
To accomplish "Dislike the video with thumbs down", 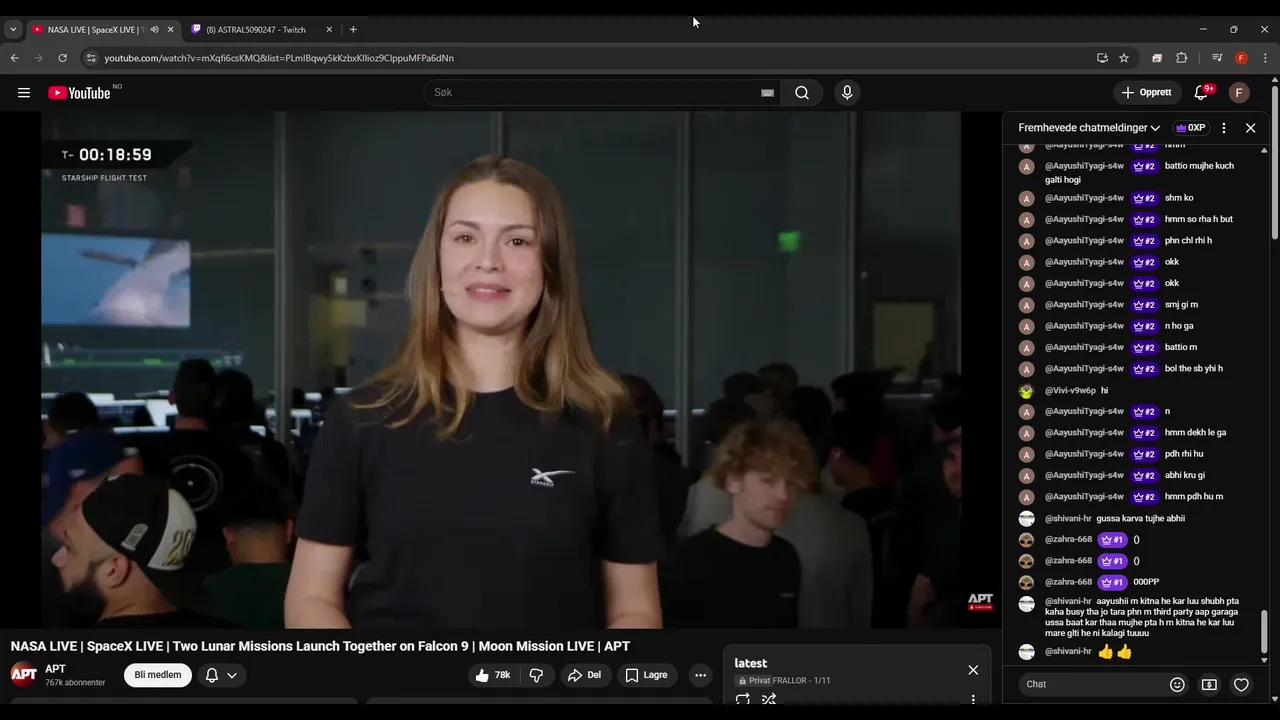I will [536, 675].
